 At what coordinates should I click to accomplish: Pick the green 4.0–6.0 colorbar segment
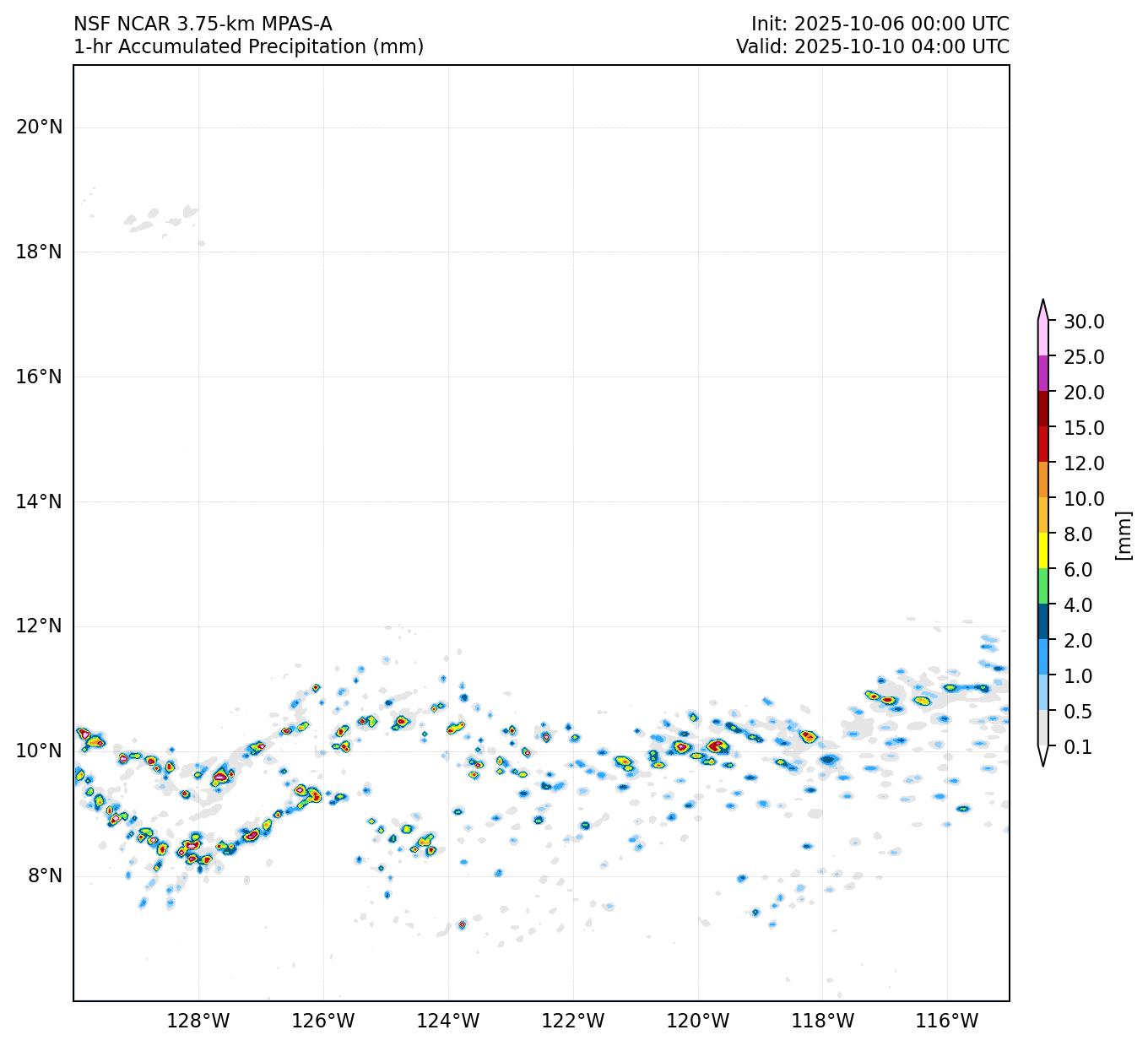point(1043,587)
